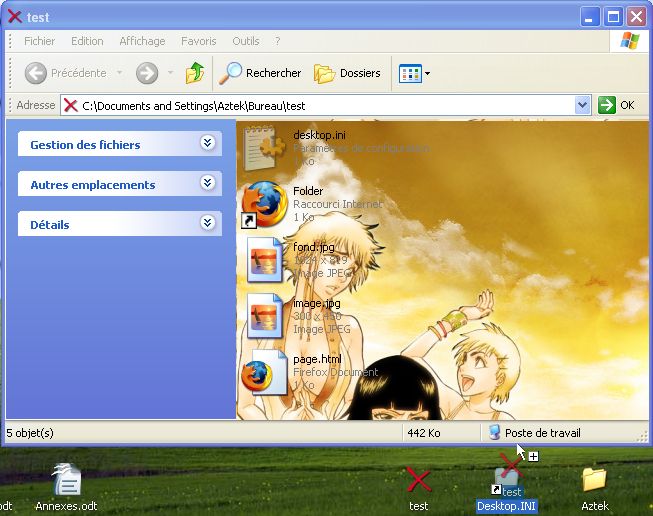Expand the Détails panel
The width and height of the screenshot is (653, 516).
coord(207,224)
